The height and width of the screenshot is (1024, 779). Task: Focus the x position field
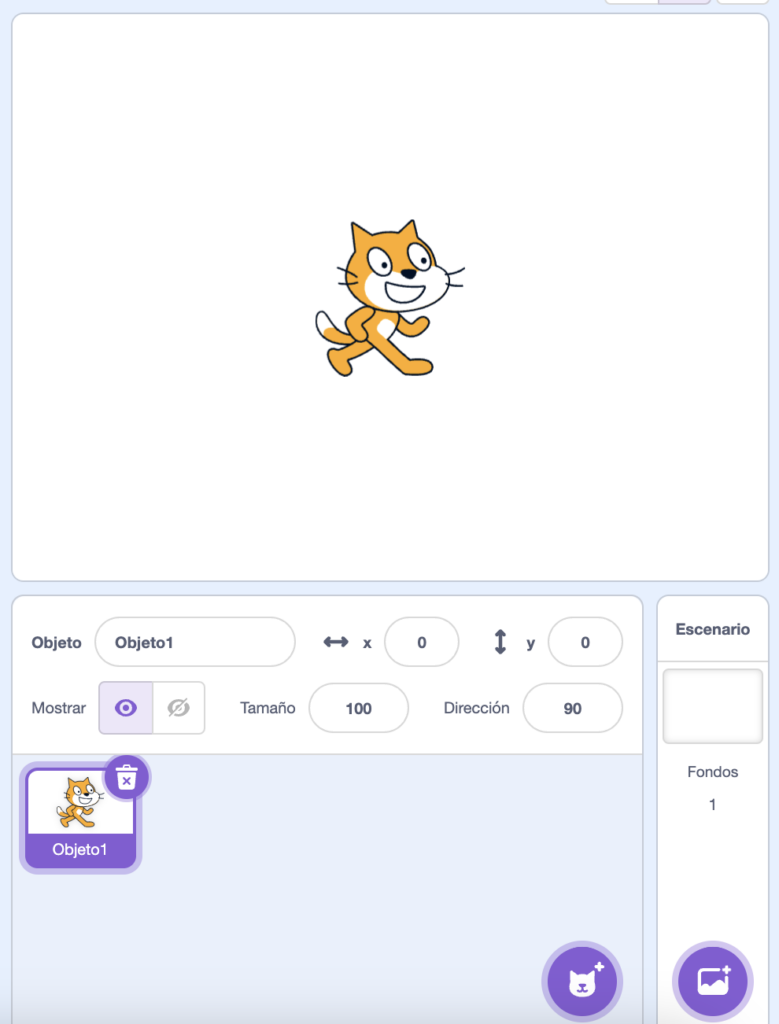[x=422, y=642]
